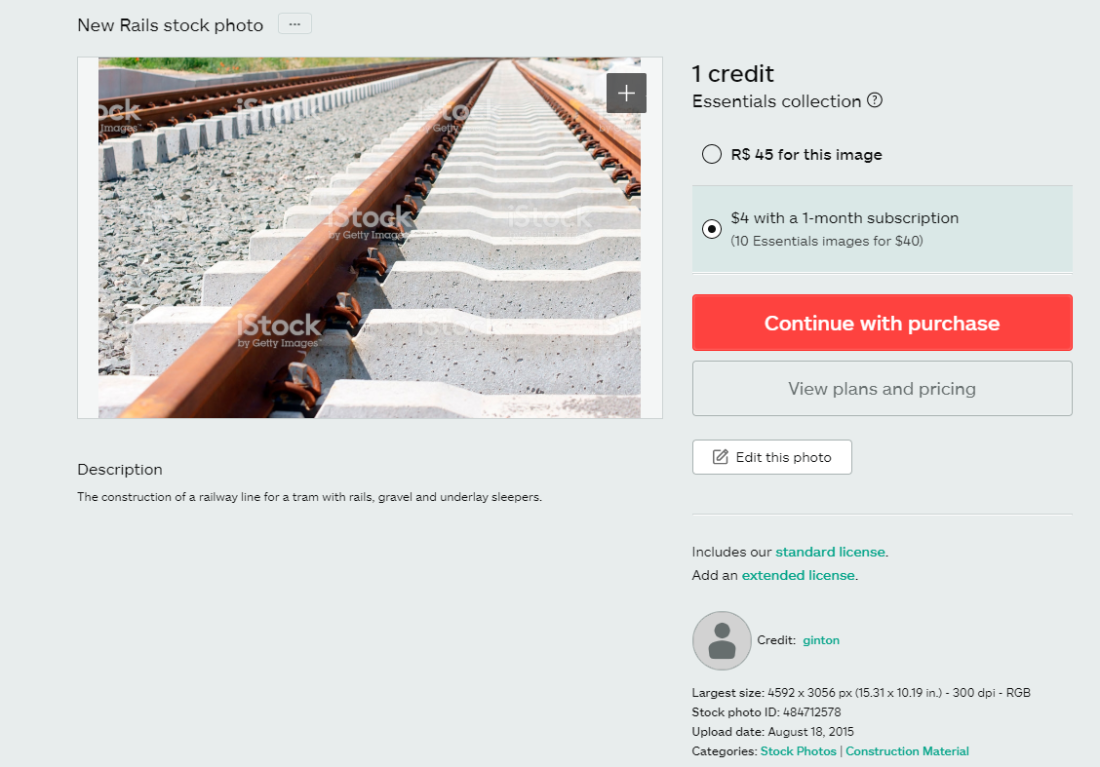The height and width of the screenshot is (767, 1100).
Task: Click the plus icon on the photo
Action: 626,93
